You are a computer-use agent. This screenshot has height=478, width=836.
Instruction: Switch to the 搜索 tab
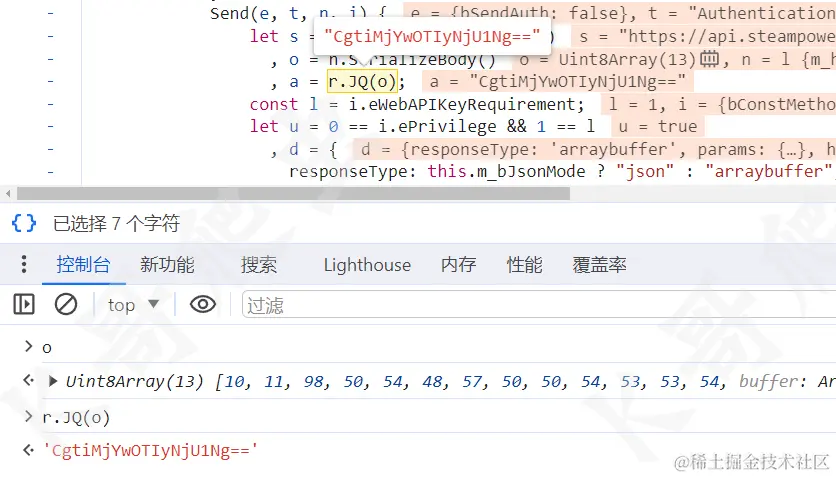pyautogui.click(x=259, y=265)
